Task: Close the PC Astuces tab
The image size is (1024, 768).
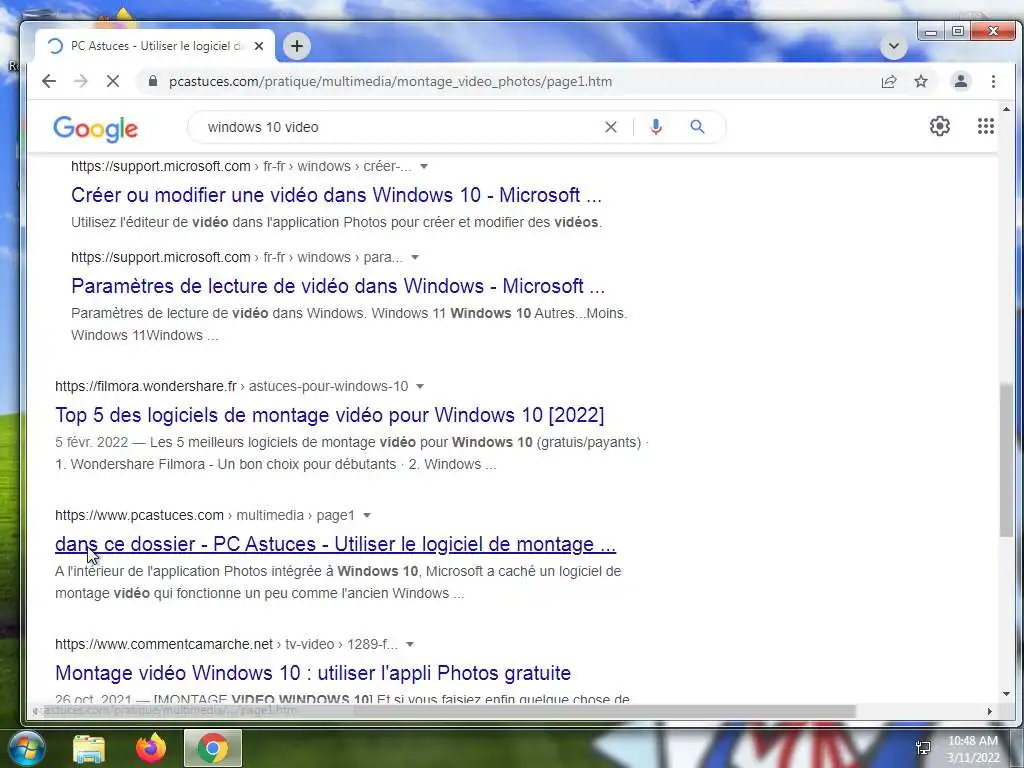Action: [259, 46]
